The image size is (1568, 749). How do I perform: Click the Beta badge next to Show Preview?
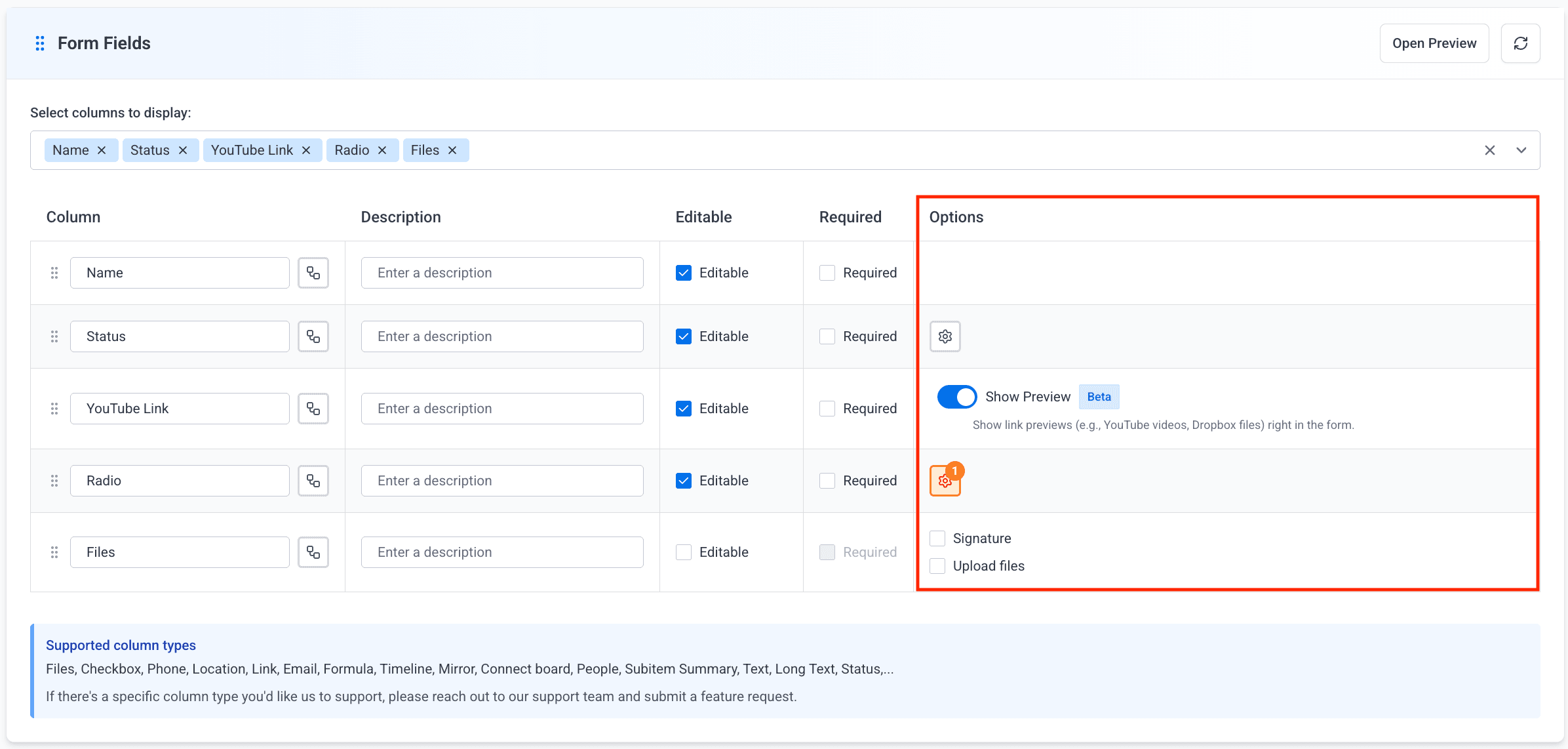pyautogui.click(x=1099, y=397)
